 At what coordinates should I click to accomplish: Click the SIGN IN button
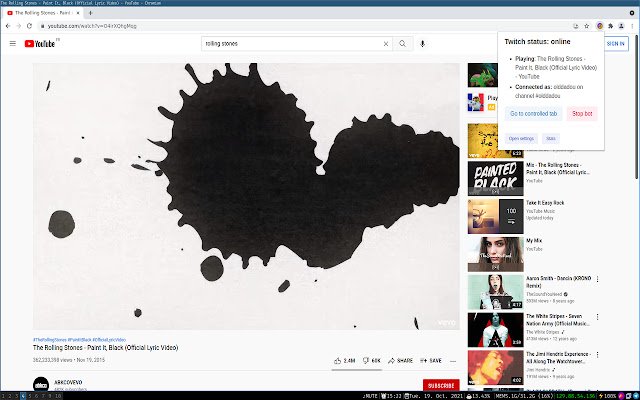click(615, 44)
